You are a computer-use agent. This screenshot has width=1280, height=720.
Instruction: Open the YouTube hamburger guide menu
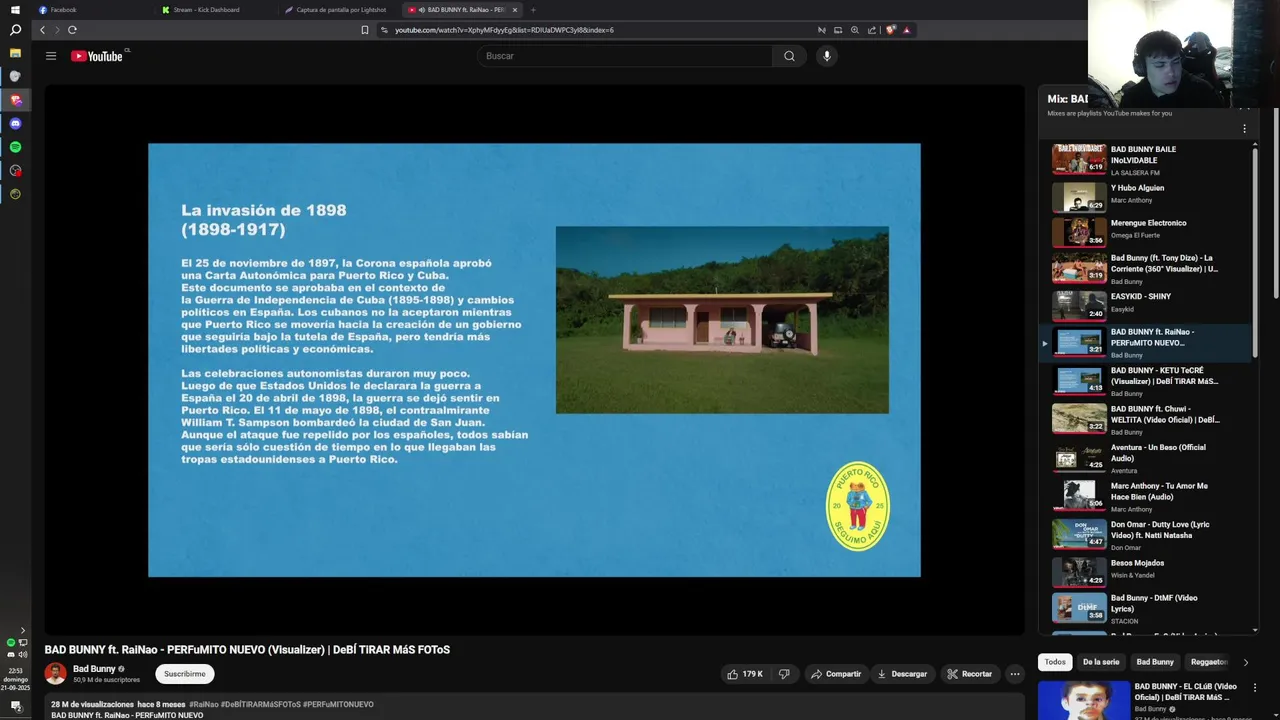pyautogui.click(x=51, y=56)
